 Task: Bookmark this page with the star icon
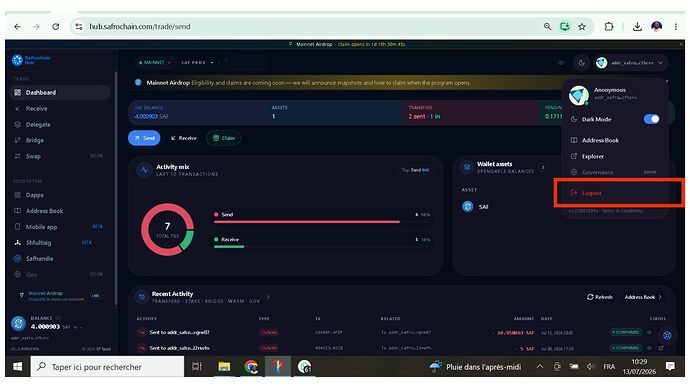pyautogui.click(x=582, y=26)
